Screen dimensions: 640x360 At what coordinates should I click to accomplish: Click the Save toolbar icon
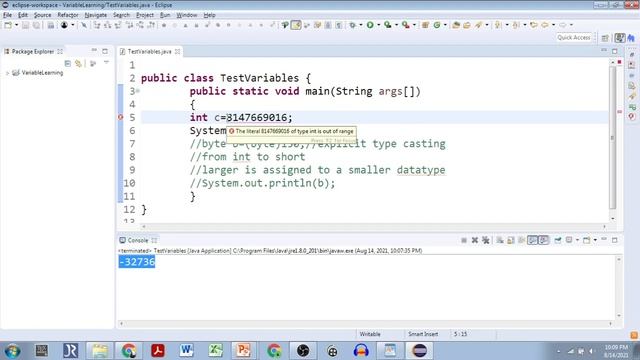click(x=25, y=25)
